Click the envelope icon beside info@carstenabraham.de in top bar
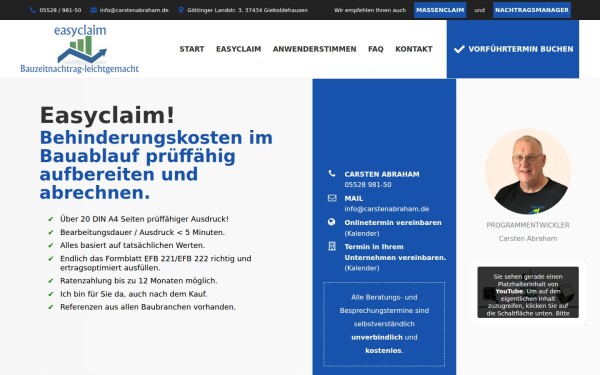600x375 pixels. tap(93, 10)
